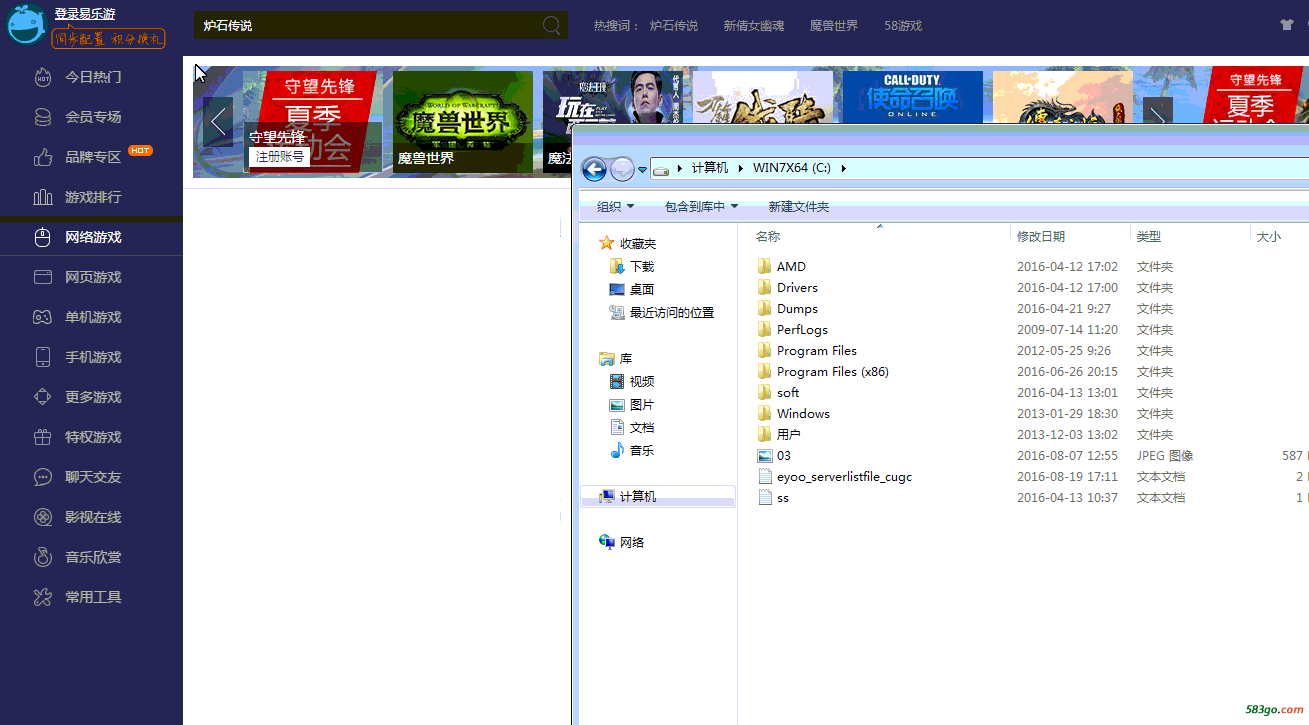Click the bar chart icon beside 游戏排行
Viewport: 1309px width, 725px height.
coord(42,197)
